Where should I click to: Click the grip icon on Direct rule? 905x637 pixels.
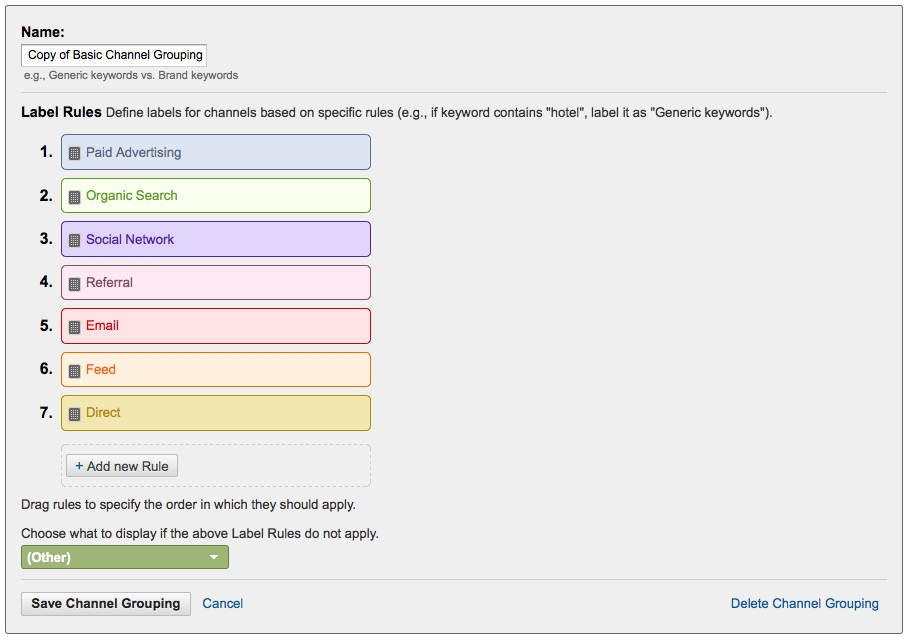click(74, 414)
